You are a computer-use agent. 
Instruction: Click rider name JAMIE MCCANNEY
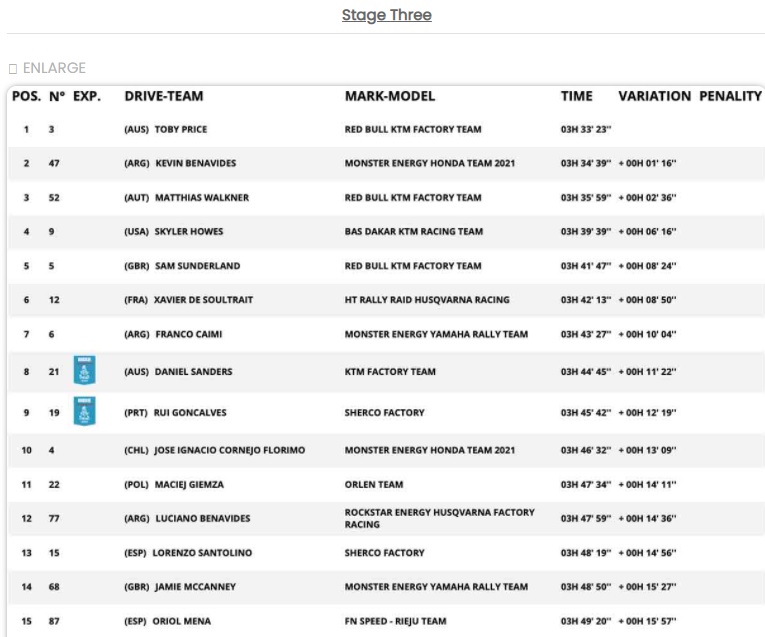click(x=196, y=587)
